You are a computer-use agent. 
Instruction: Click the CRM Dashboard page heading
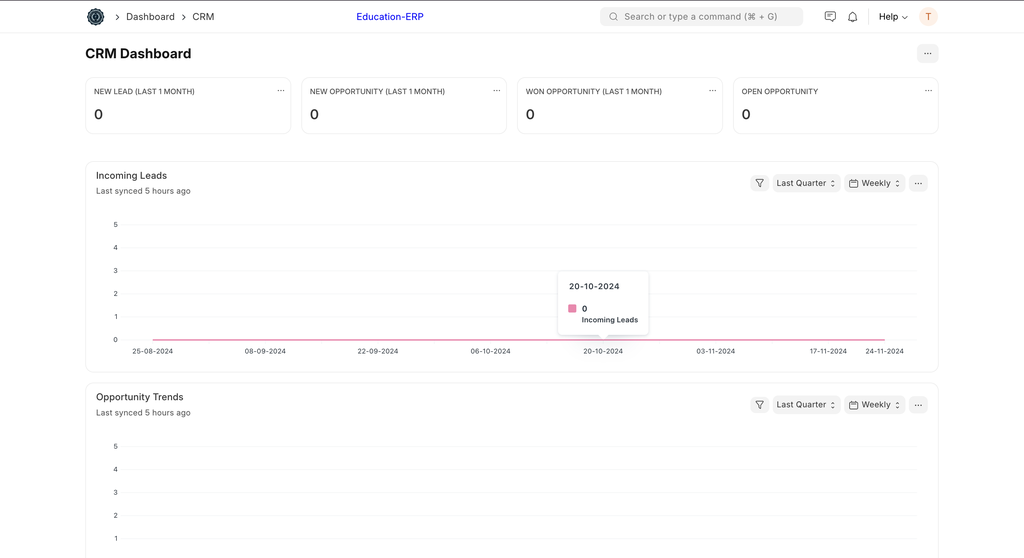tap(138, 54)
